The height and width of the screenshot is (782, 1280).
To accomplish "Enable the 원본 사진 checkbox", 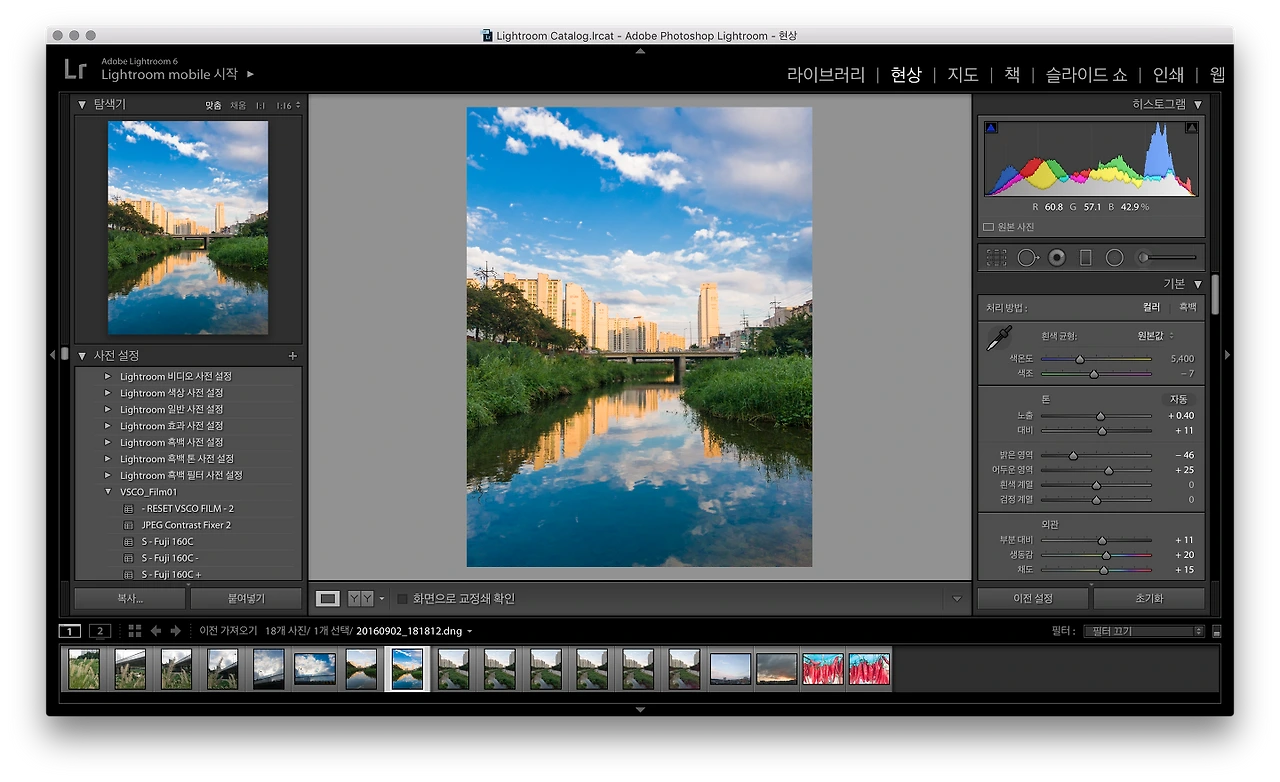I will point(988,227).
